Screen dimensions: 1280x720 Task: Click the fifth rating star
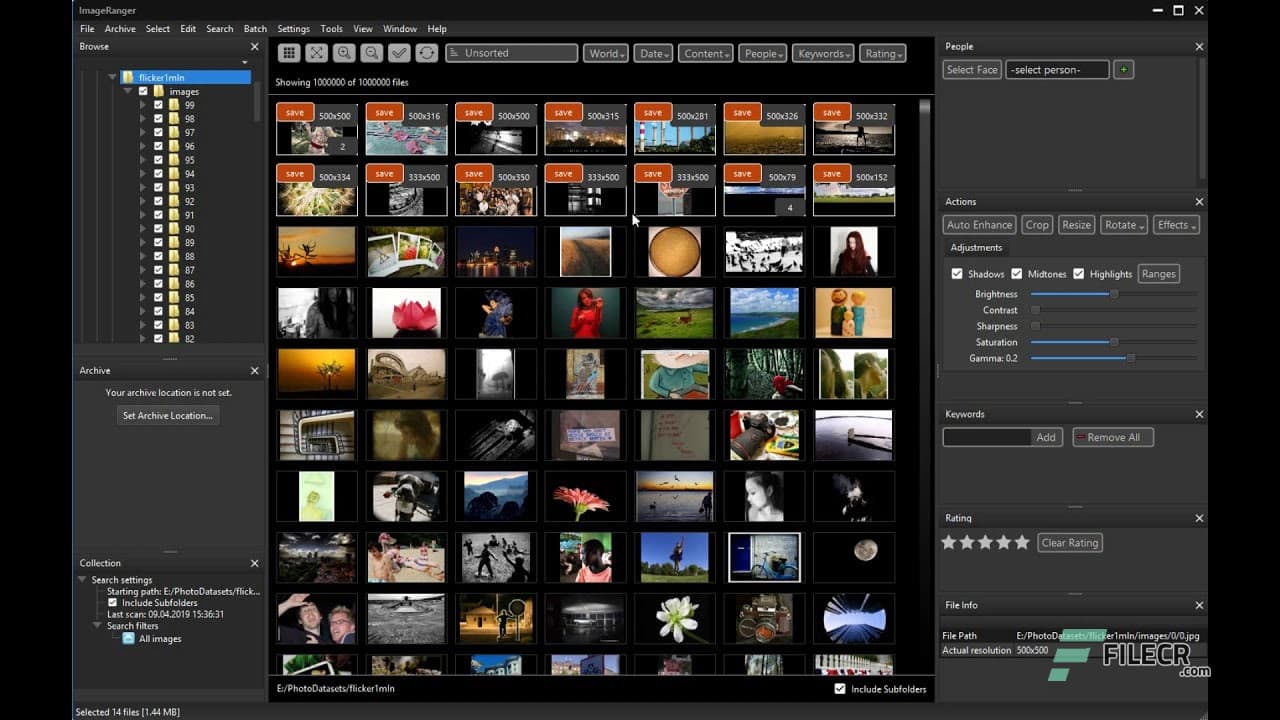(1021, 542)
